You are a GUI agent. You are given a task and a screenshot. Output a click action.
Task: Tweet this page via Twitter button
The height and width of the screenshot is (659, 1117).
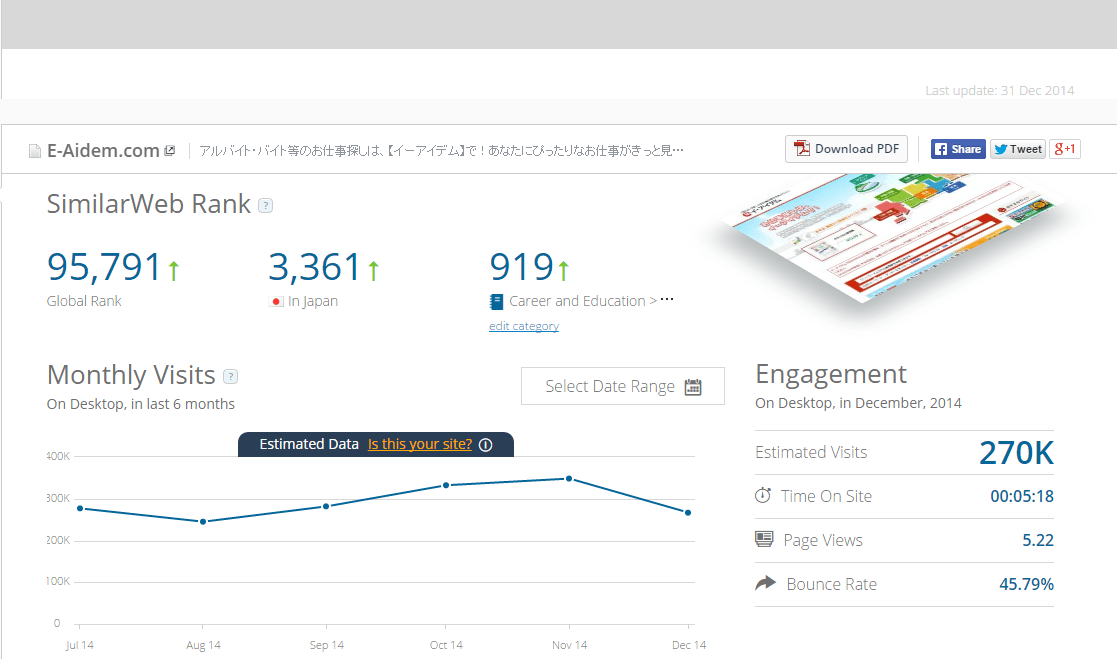click(1018, 149)
